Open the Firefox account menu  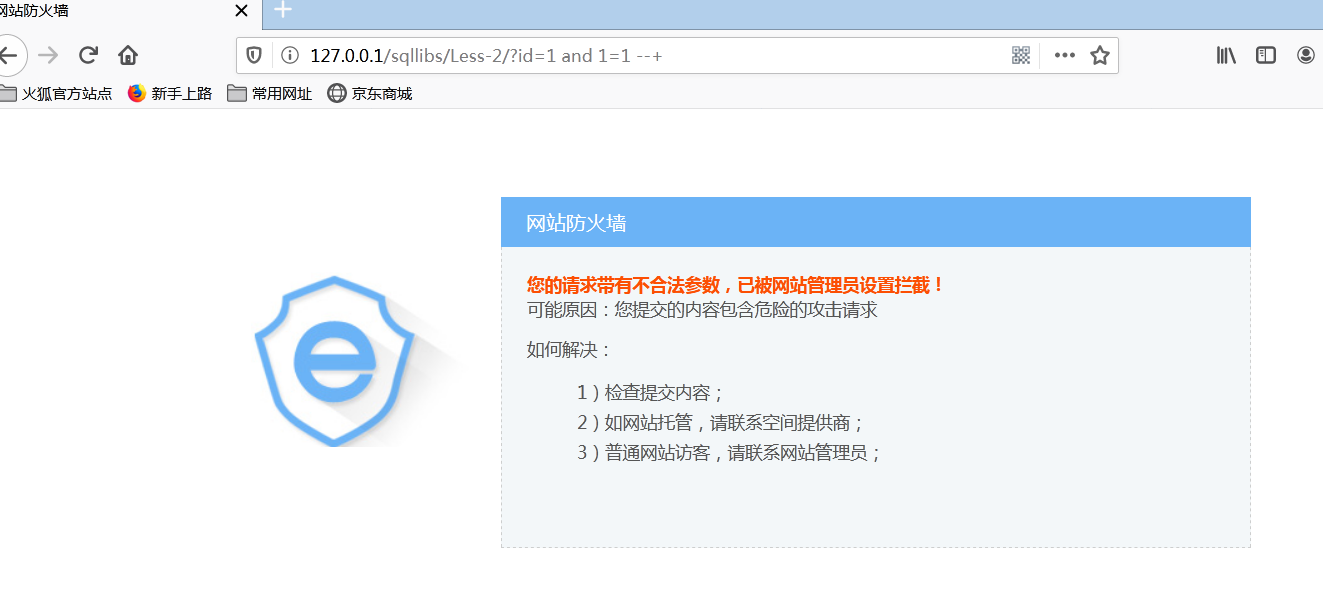click(x=1306, y=55)
